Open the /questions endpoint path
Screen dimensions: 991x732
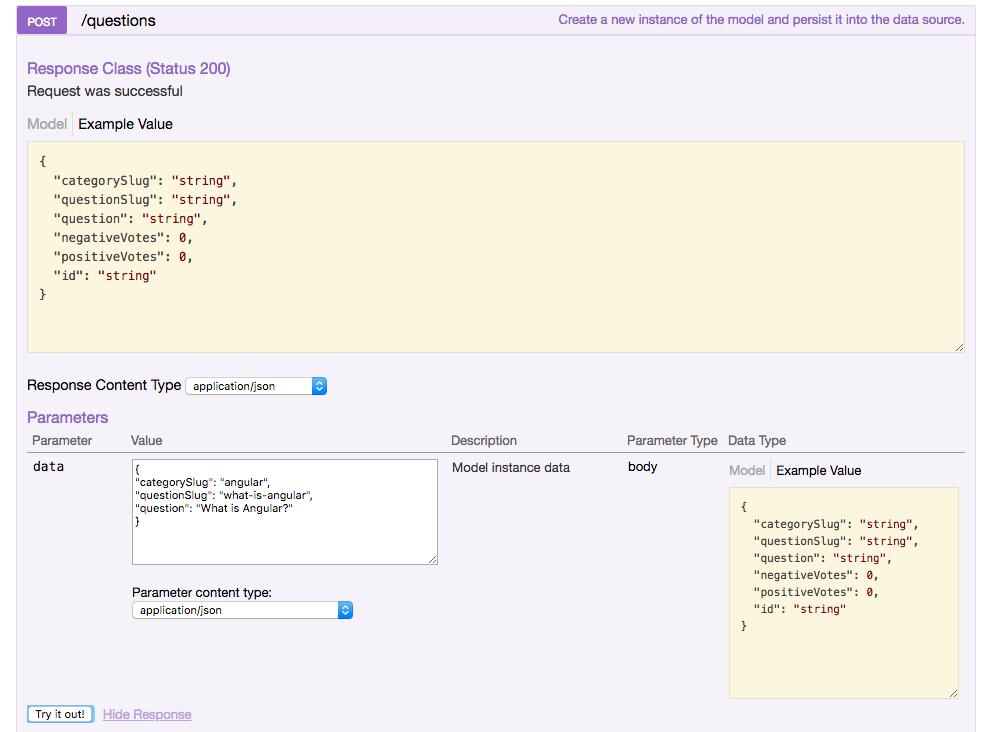coord(118,21)
